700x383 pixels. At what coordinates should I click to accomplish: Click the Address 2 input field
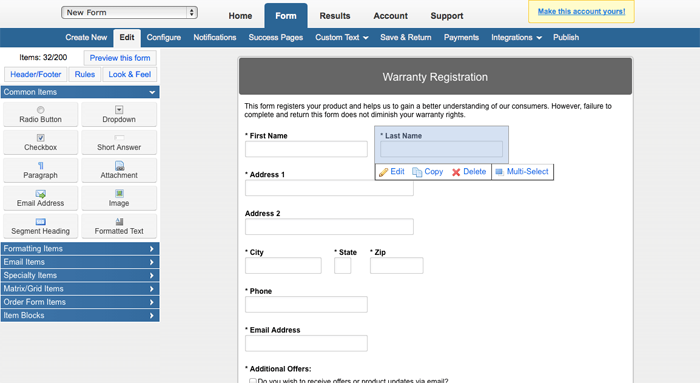[x=329, y=227]
